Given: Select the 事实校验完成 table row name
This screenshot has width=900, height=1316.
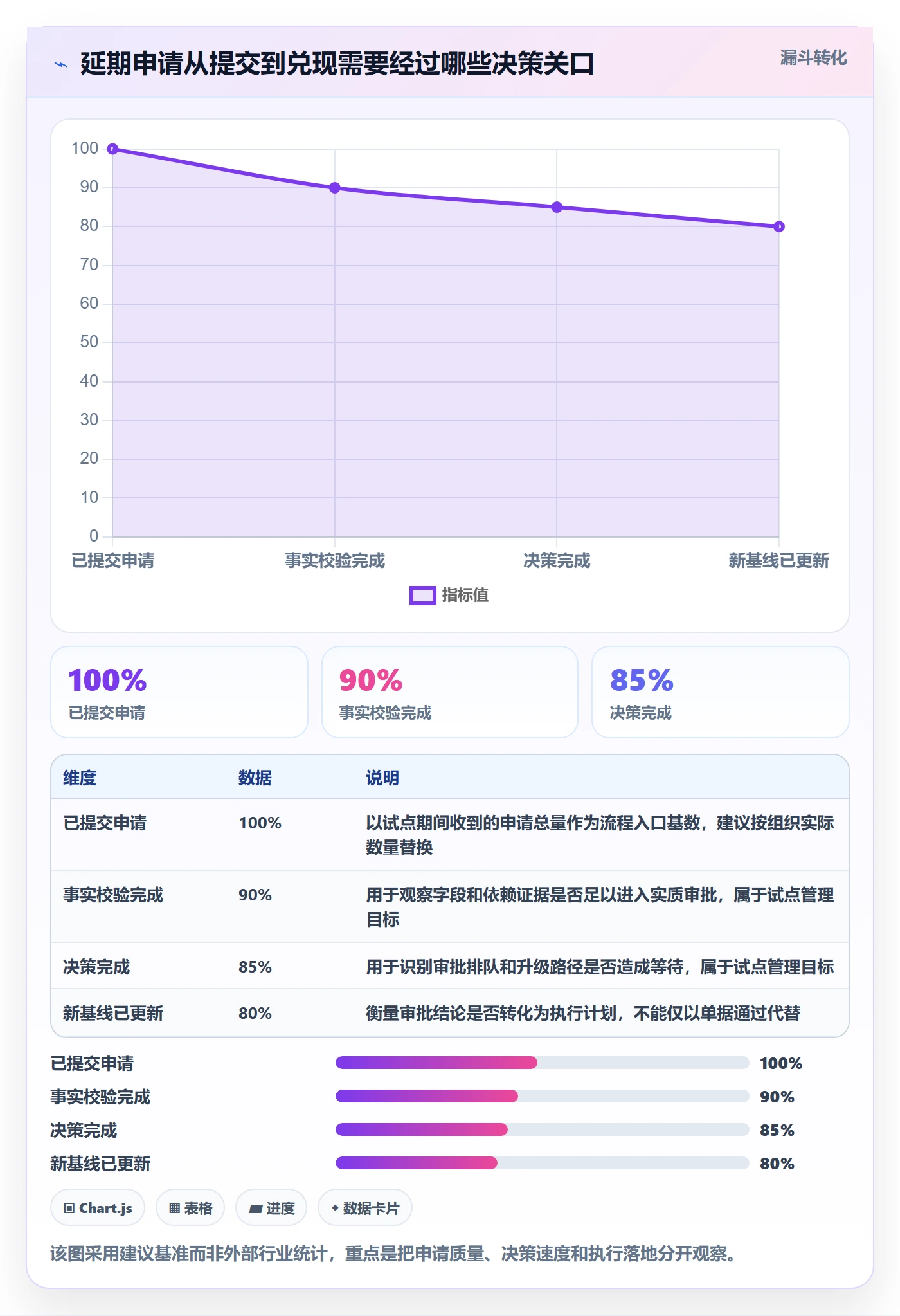Looking at the screenshot, I should click(113, 895).
